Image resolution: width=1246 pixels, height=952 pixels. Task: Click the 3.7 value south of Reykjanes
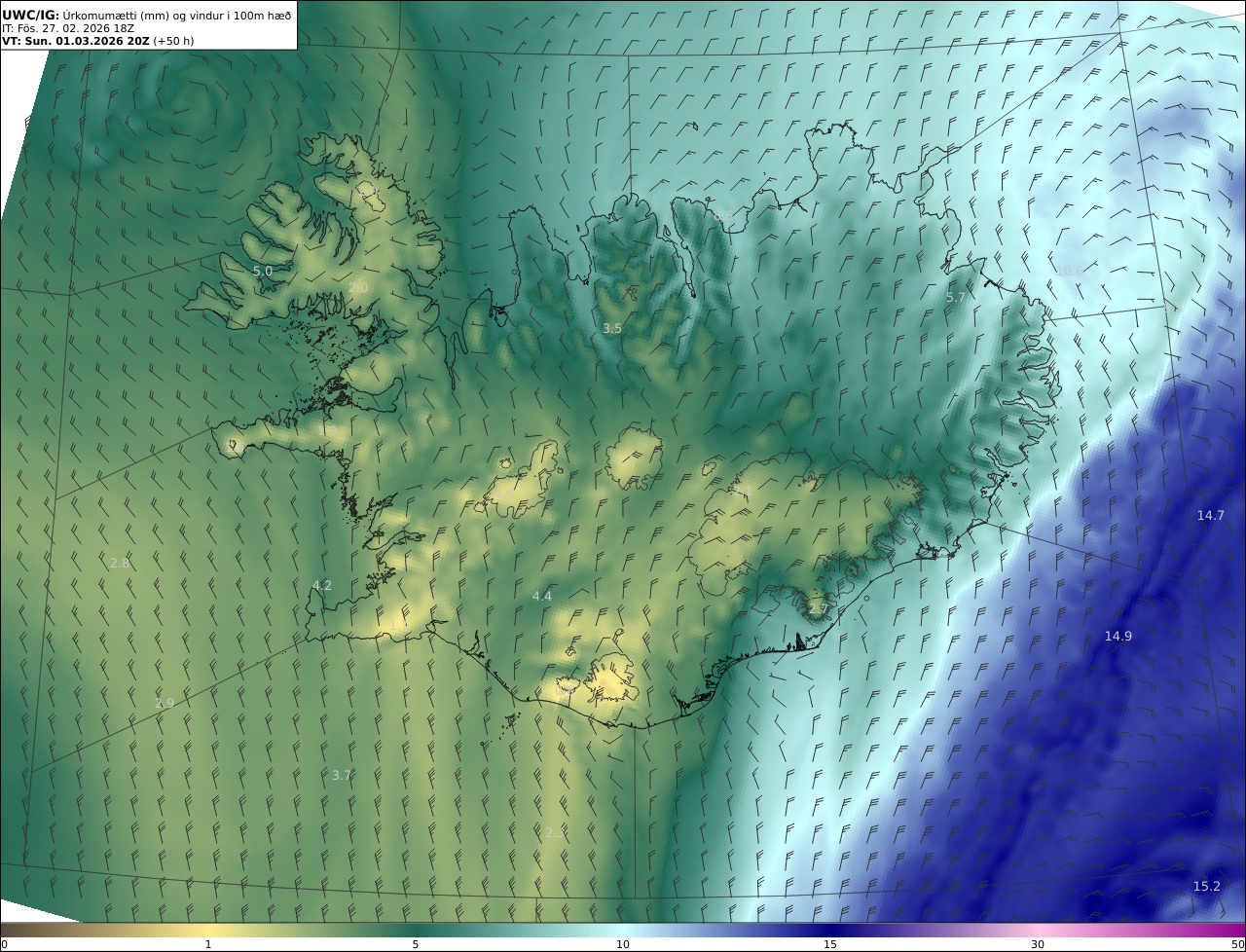pyautogui.click(x=341, y=775)
